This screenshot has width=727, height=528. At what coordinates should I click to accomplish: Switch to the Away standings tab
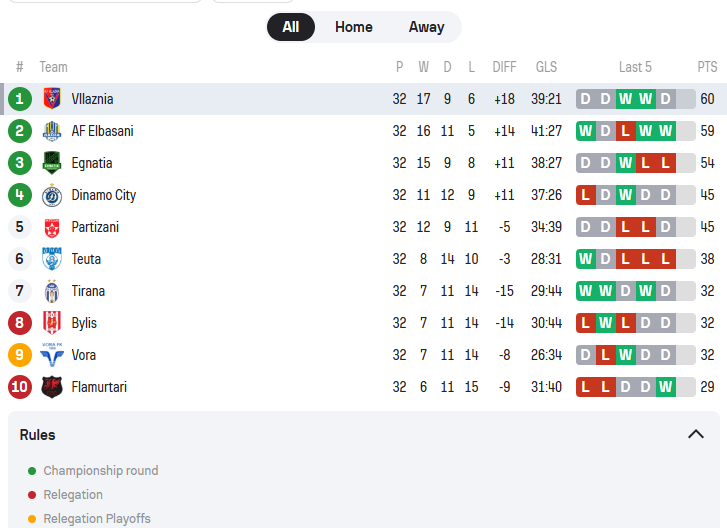[426, 27]
